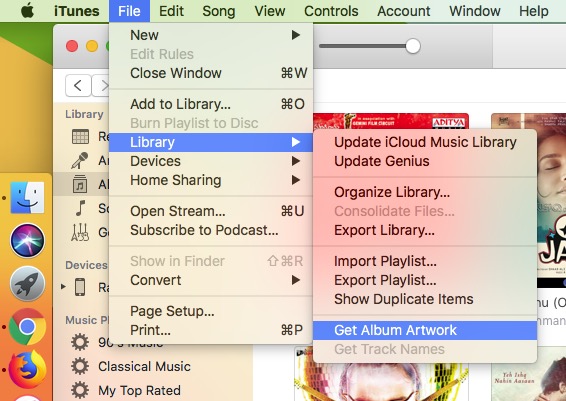The image size is (566, 401).
Task: Choose Open Stream…
Action: pos(211,211)
